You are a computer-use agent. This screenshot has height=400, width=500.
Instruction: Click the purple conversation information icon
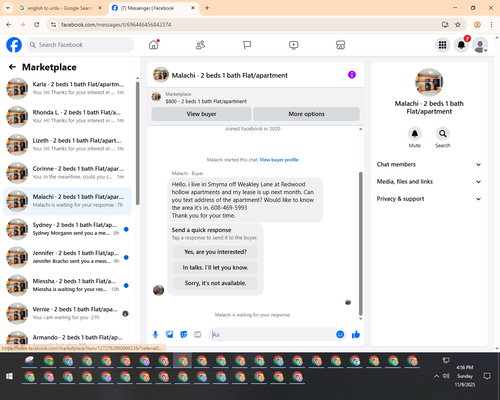click(x=352, y=75)
